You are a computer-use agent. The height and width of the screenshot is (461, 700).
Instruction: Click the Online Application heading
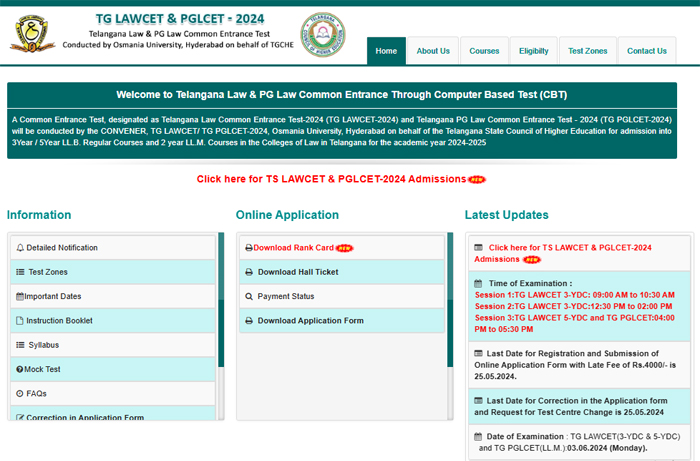(287, 215)
